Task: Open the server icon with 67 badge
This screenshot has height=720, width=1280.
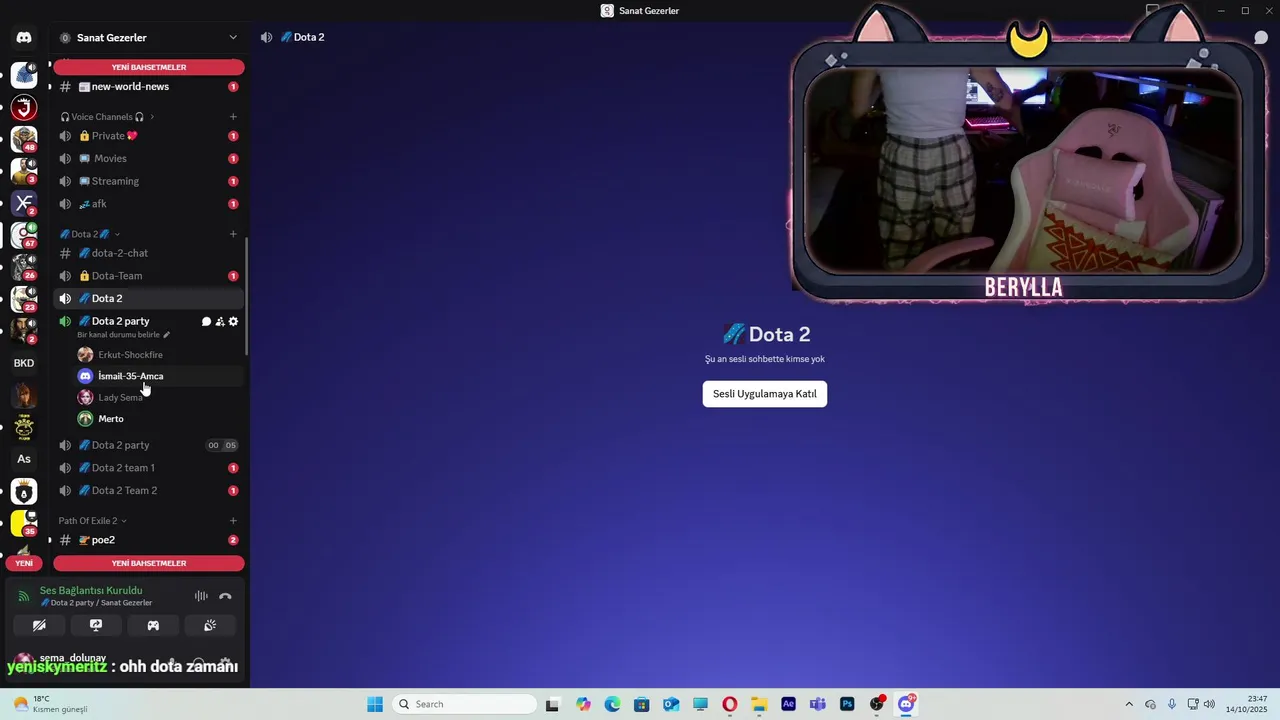Action: pyautogui.click(x=24, y=235)
